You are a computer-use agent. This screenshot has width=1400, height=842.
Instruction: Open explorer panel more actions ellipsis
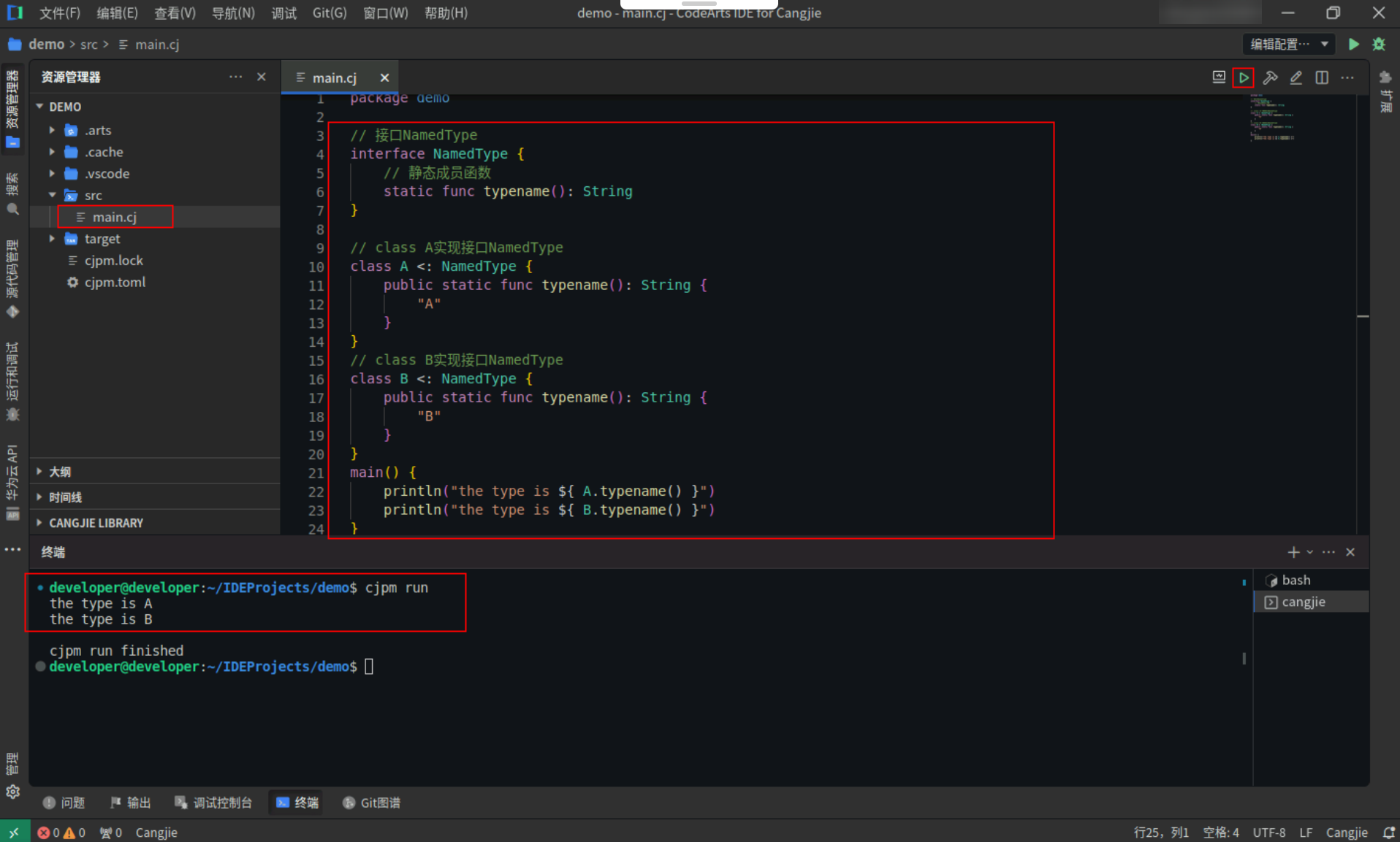(x=235, y=77)
